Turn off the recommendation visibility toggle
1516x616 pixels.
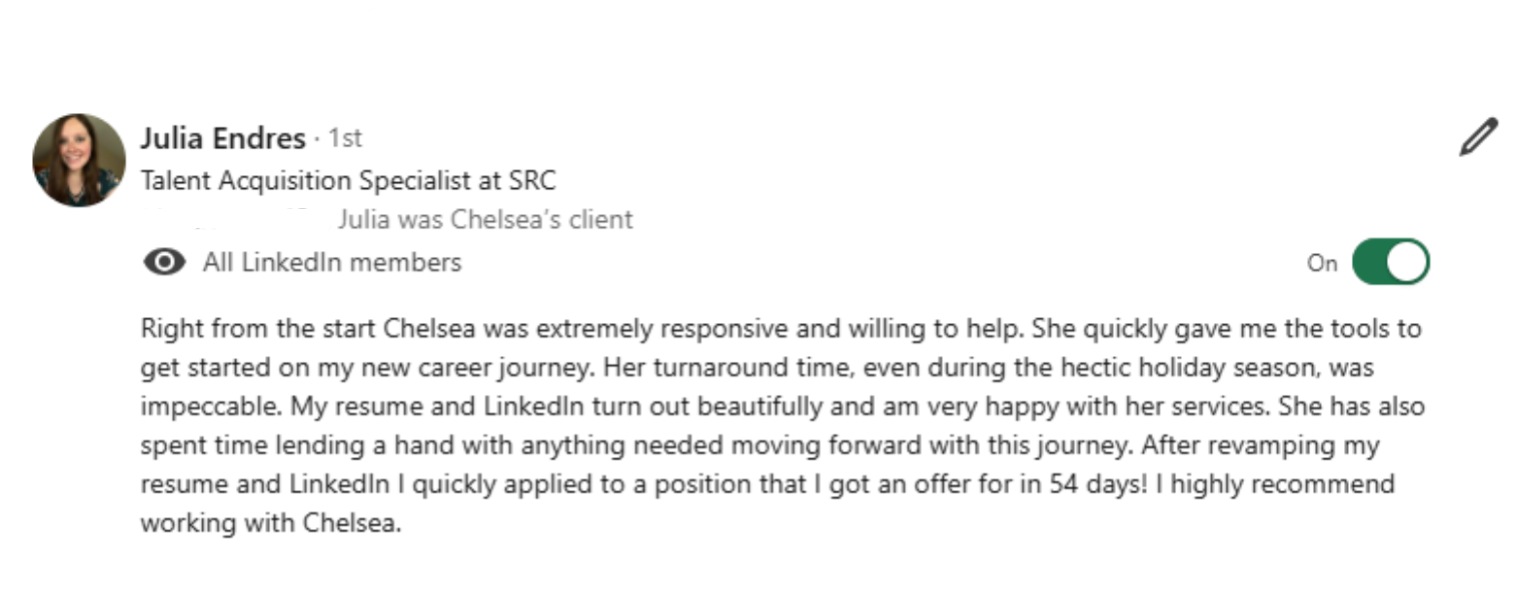(x=1390, y=262)
